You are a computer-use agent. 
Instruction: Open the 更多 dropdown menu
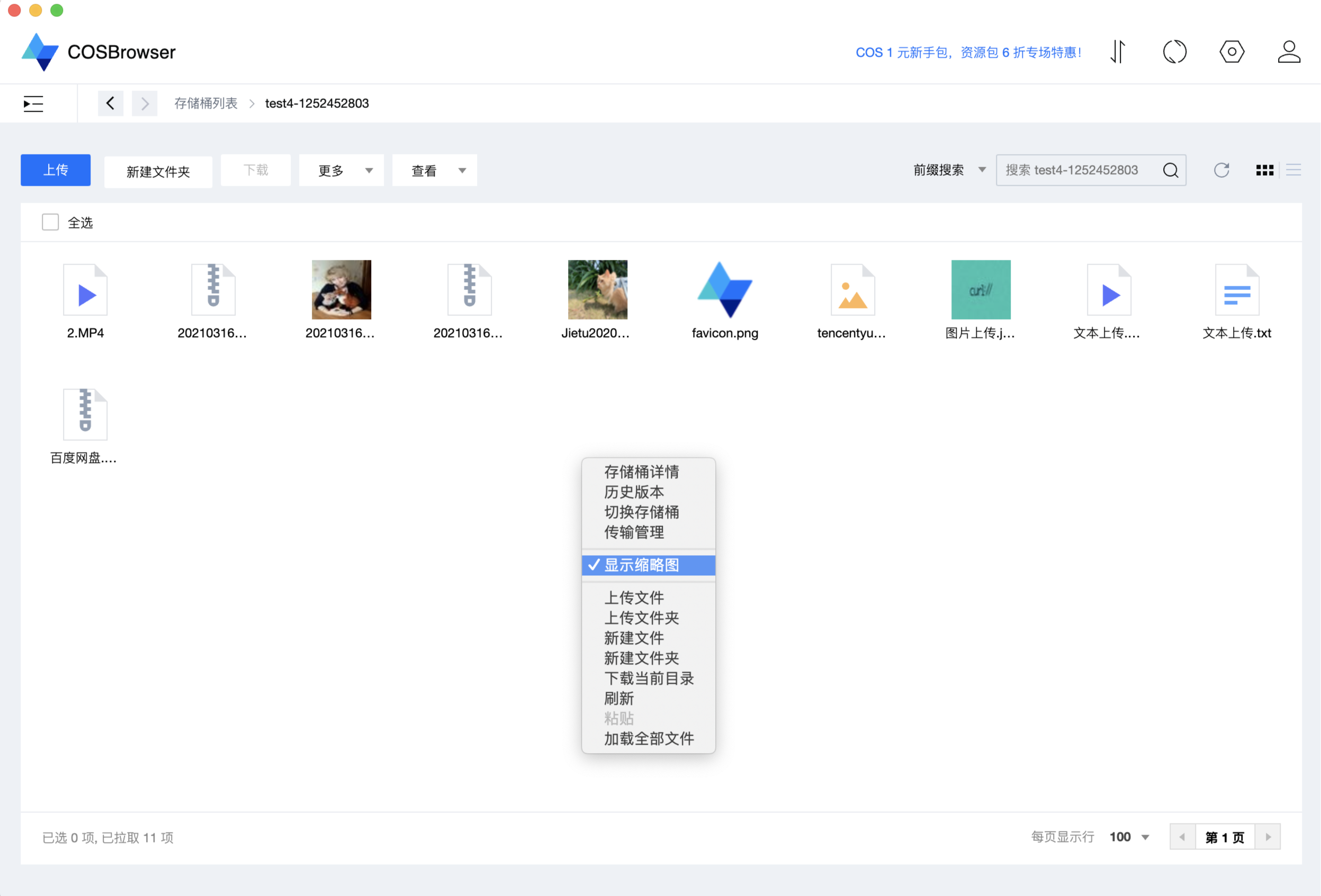click(341, 170)
